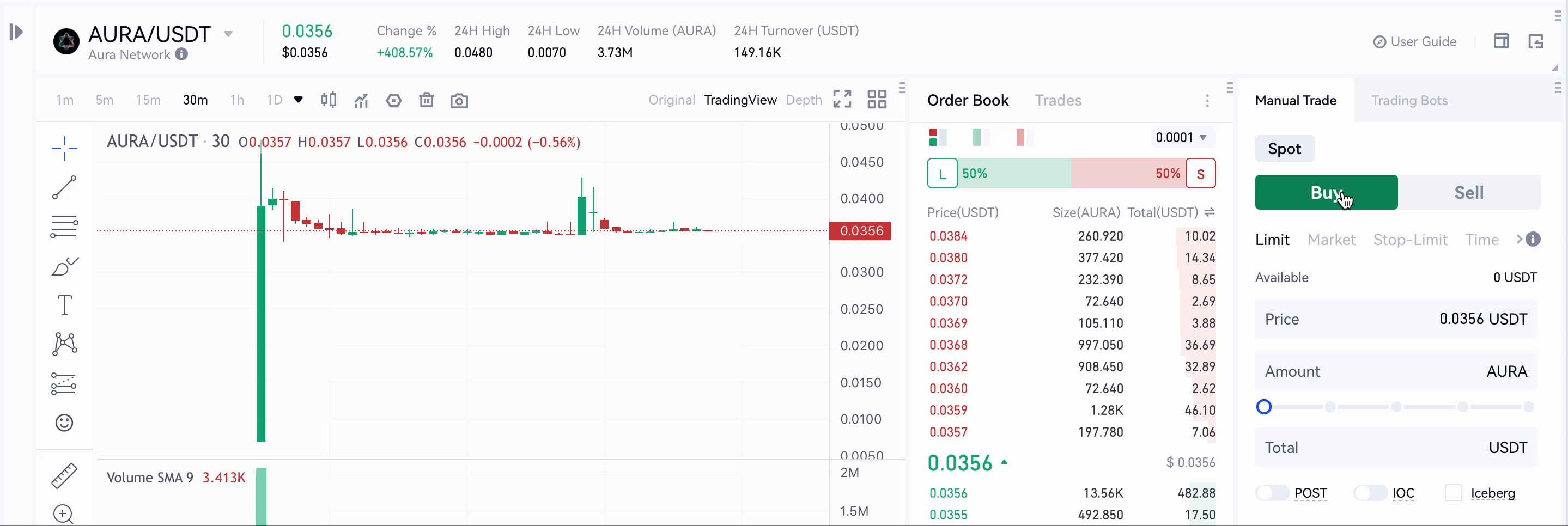The width and height of the screenshot is (1568, 526).
Task: Open the chart indicators tool
Action: [x=362, y=100]
